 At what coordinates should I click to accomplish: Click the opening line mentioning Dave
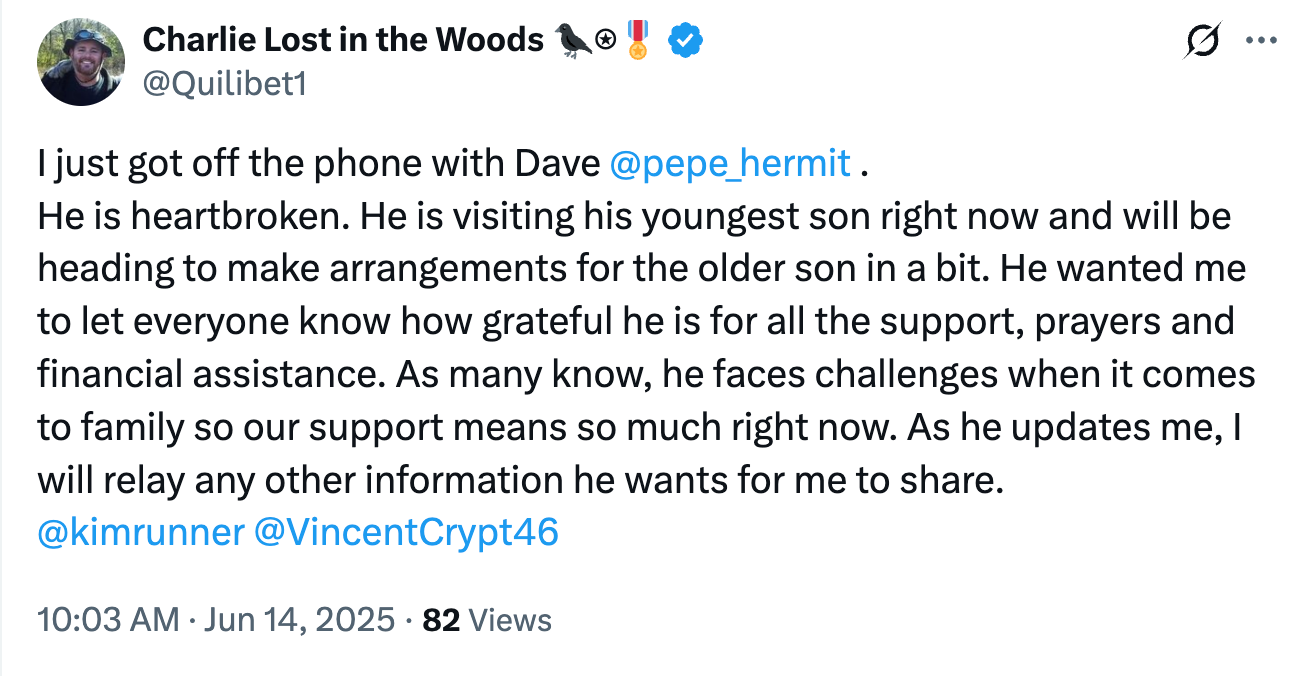(320, 163)
